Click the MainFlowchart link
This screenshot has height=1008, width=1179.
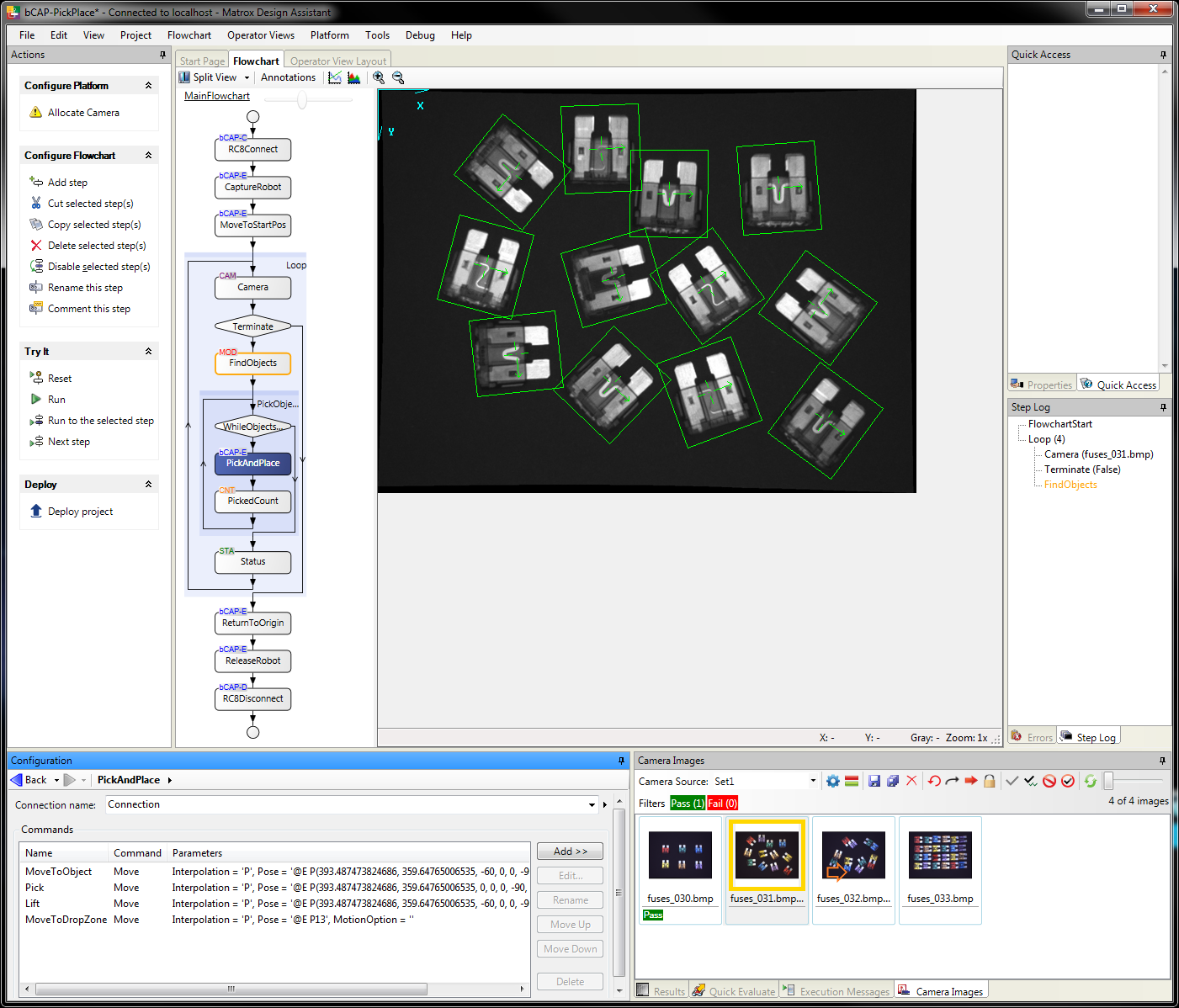pyautogui.click(x=217, y=96)
